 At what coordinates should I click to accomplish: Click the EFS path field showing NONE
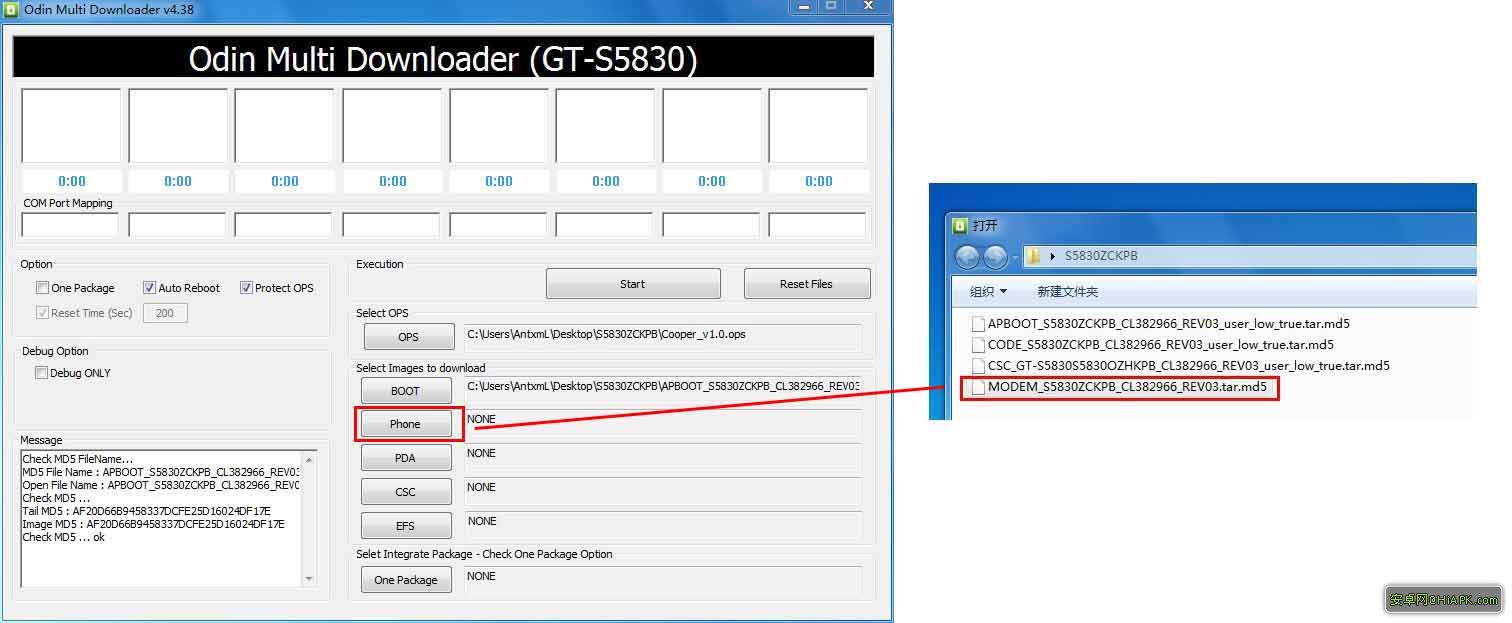coord(662,526)
